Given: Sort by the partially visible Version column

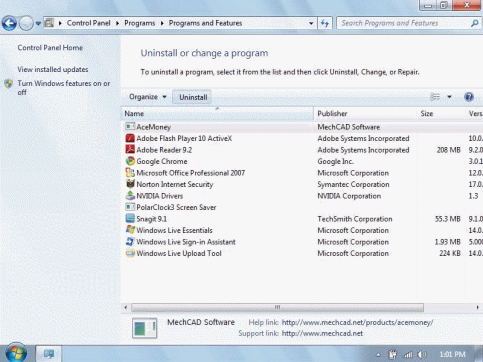Looking at the screenshot, I should point(474,113).
